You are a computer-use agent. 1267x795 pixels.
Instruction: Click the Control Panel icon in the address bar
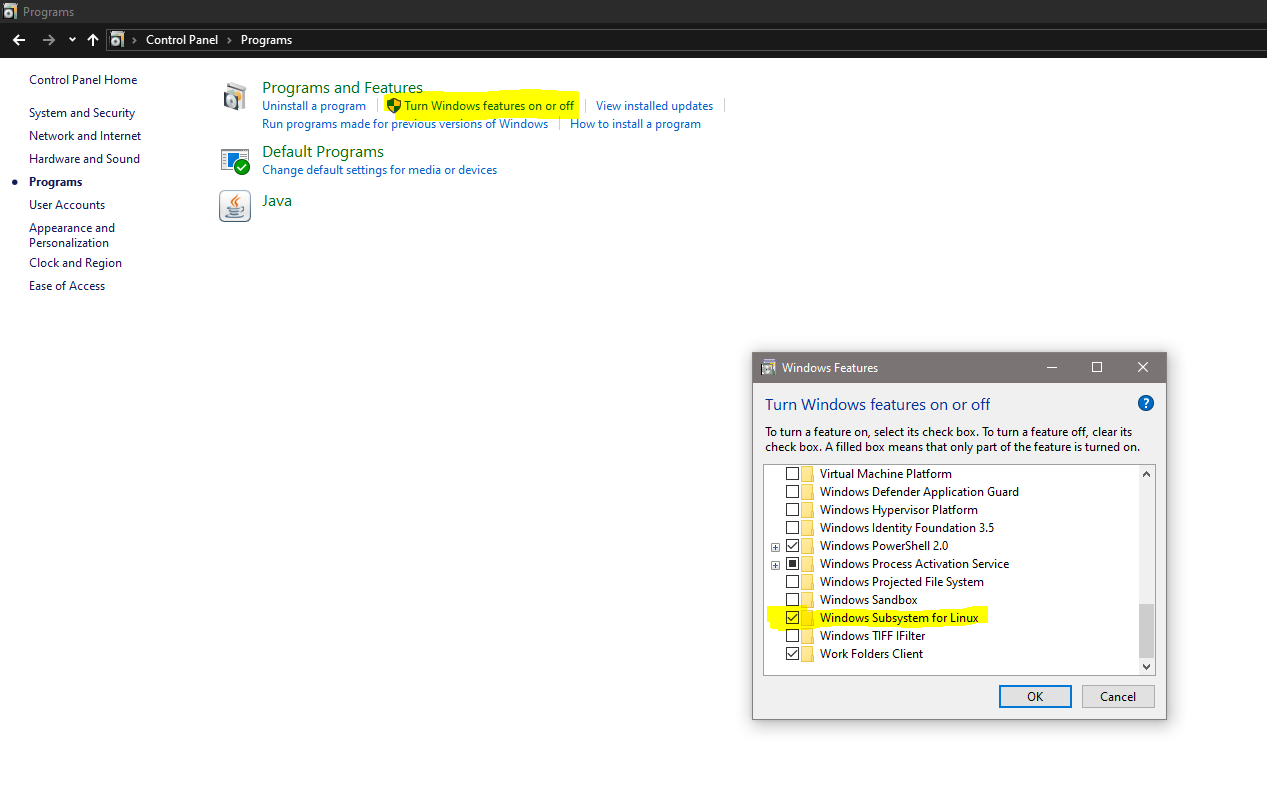tap(118, 40)
